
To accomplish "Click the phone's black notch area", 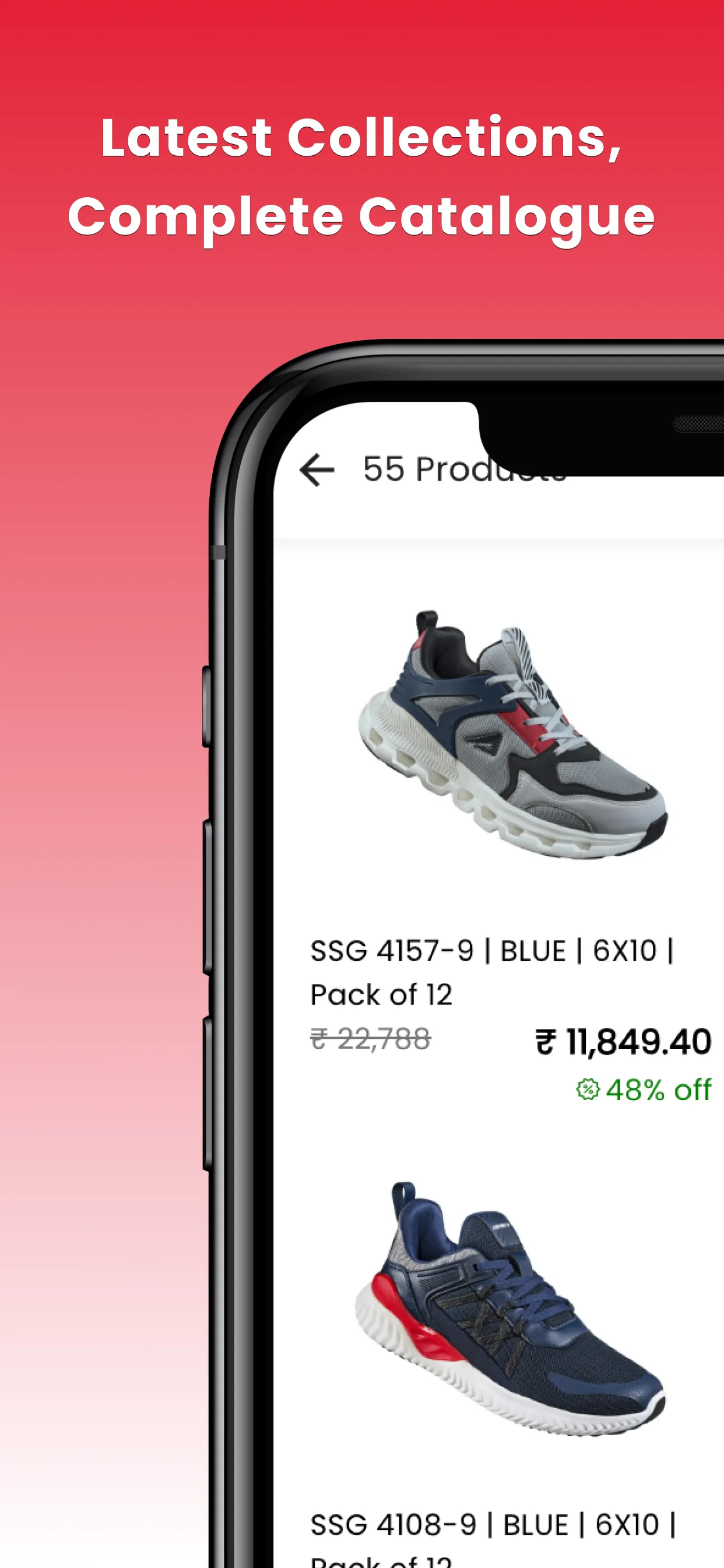I will point(601,438).
